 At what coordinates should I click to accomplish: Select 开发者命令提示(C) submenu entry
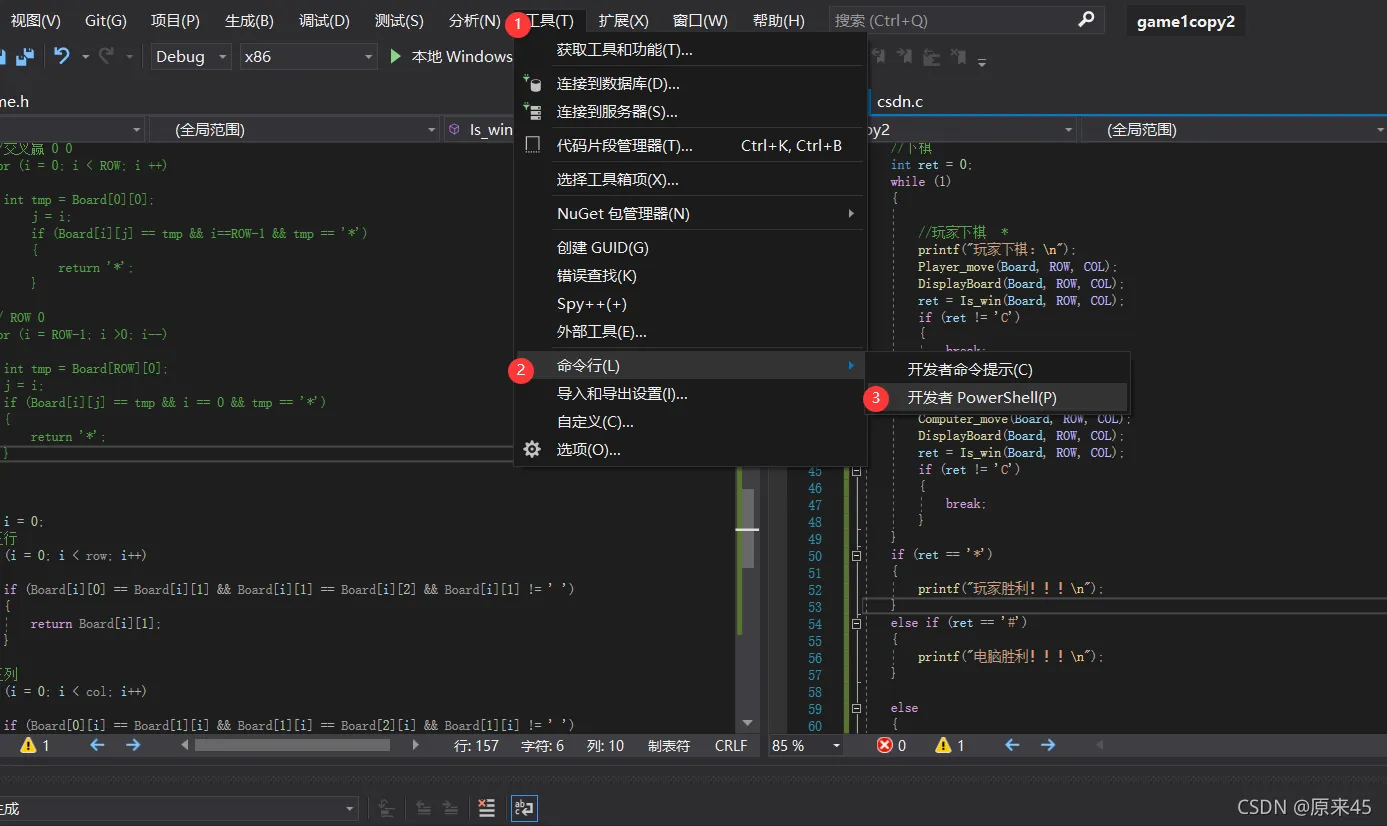997,370
